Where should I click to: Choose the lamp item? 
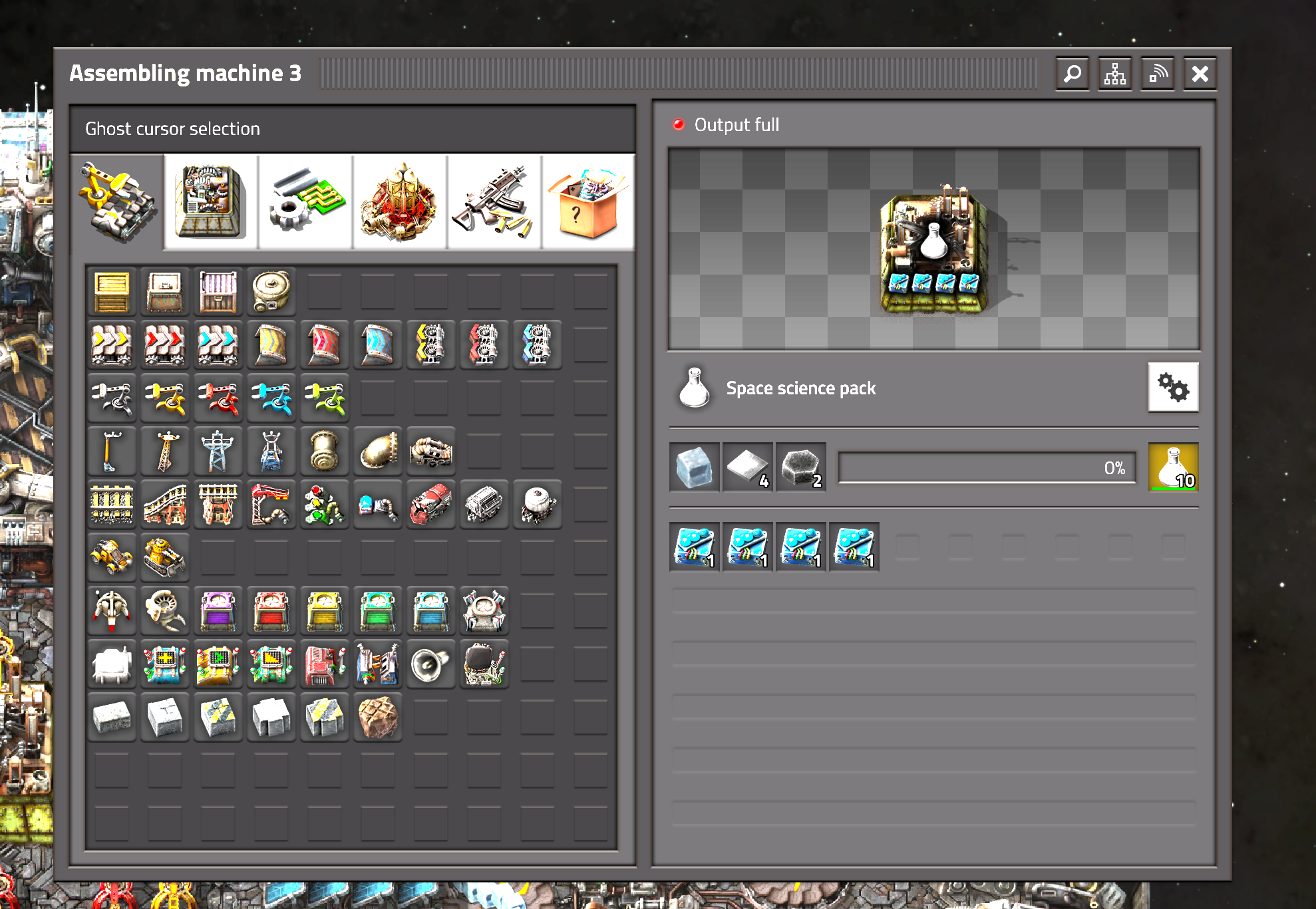[x=112, y=664]
